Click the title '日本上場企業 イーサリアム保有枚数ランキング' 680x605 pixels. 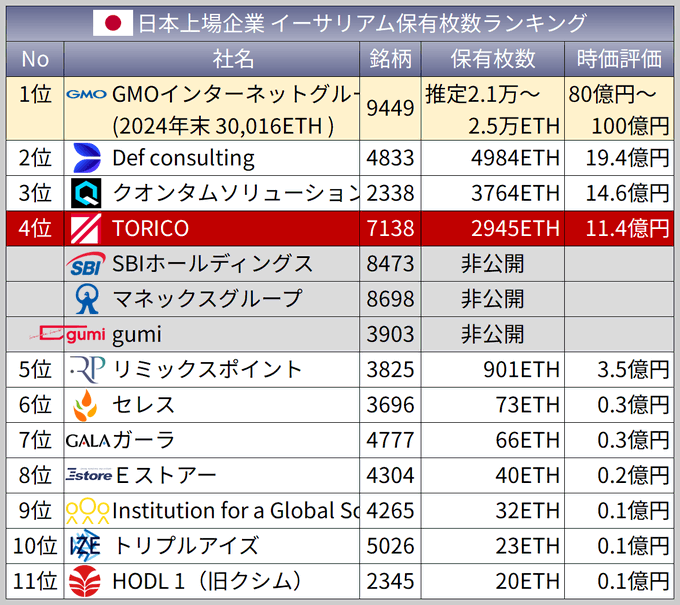pyautogui.click(x=363, y=23)
